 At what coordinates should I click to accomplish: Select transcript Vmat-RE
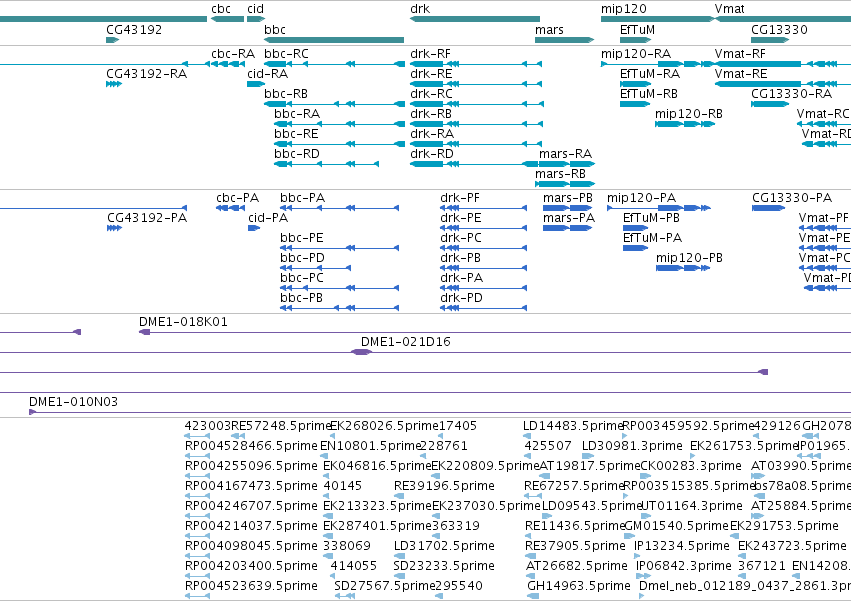pos(783,84)
